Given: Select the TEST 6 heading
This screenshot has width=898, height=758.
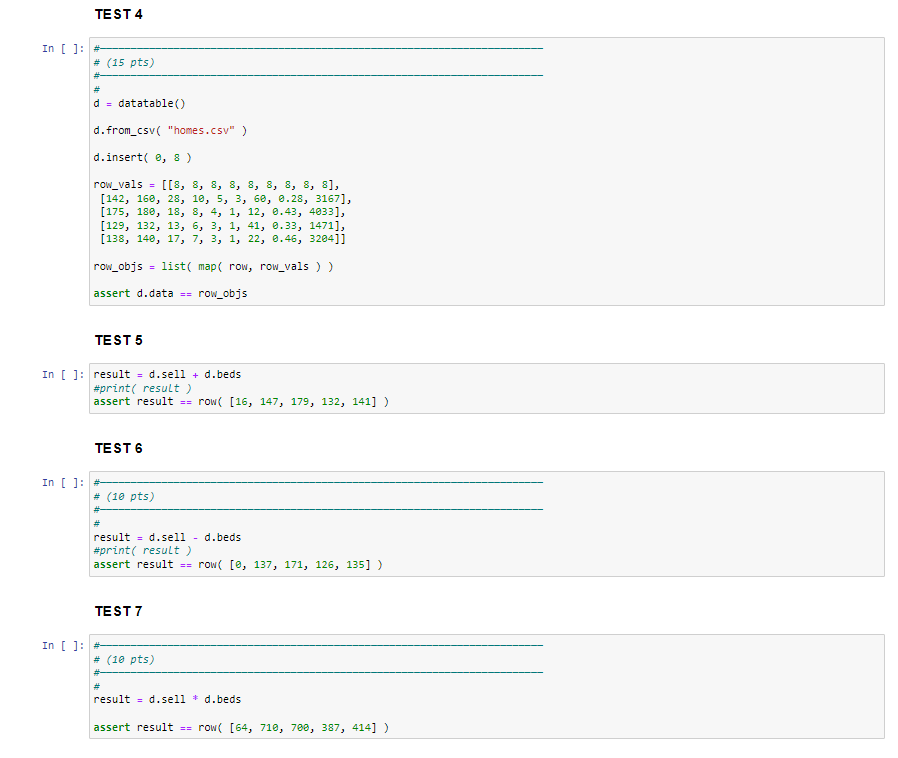Looking at the screenshot, I should pyautogui.click(x=118, y=448).
